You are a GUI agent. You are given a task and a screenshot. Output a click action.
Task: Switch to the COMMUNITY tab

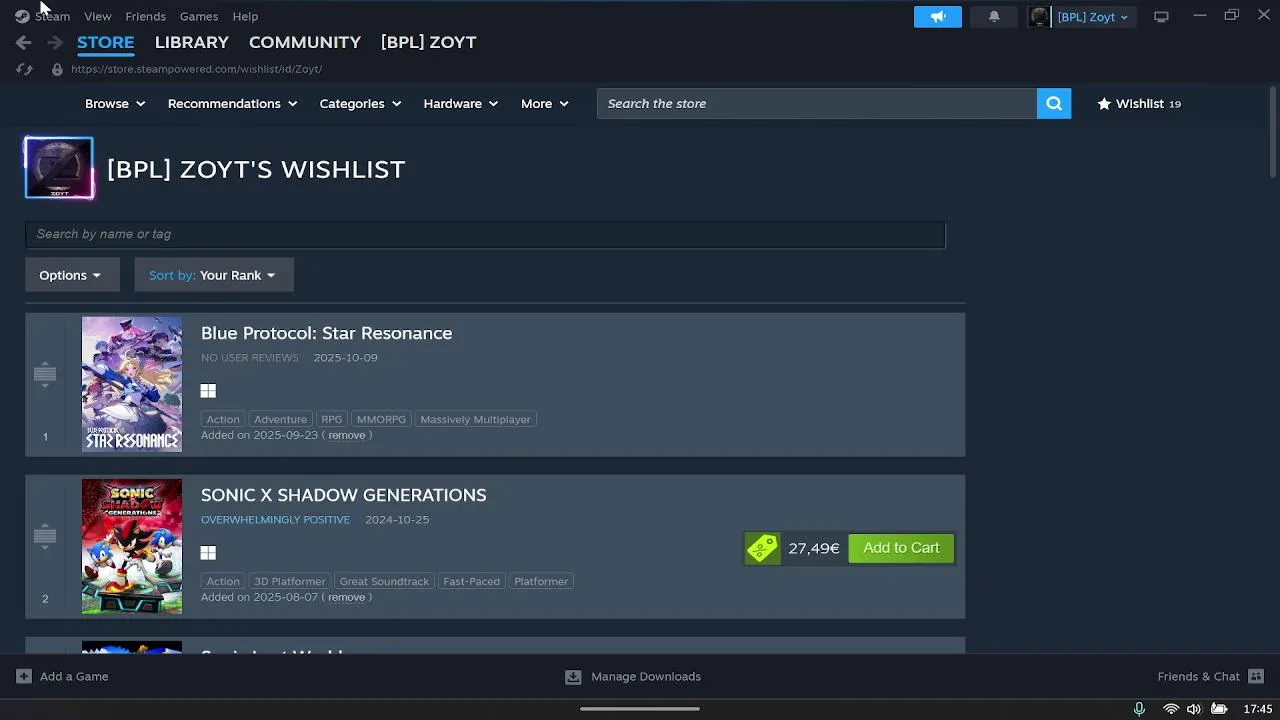coord(305,42)
